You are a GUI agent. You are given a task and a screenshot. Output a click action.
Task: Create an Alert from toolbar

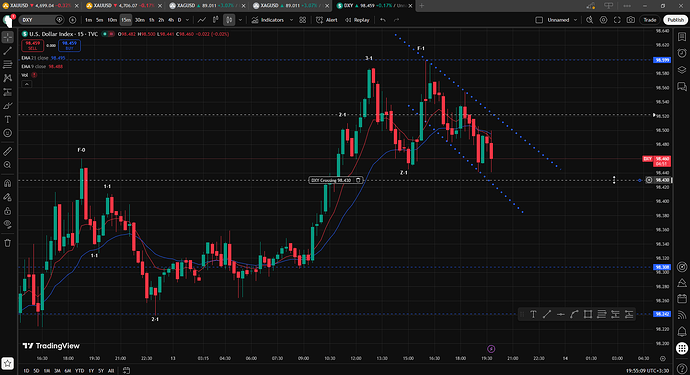pyautogui.click(x=327, y=20)
